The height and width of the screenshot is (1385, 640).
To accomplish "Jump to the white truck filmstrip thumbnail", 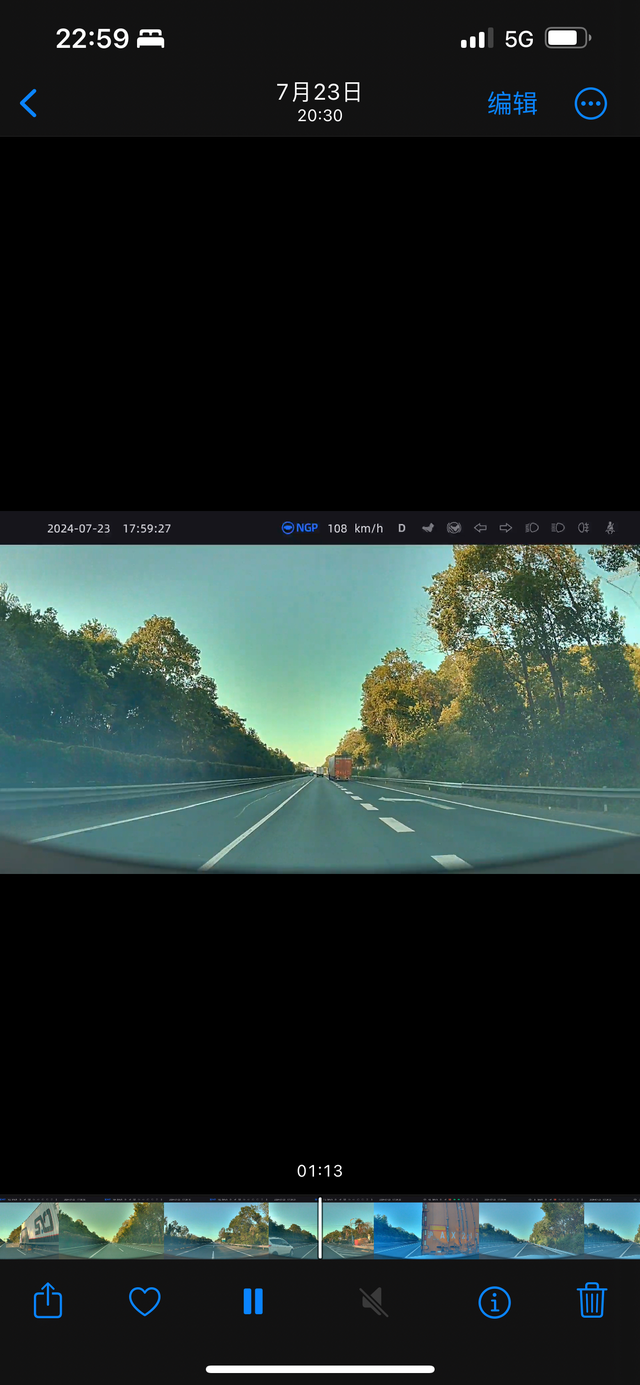I will click(x=29, y=1228).
